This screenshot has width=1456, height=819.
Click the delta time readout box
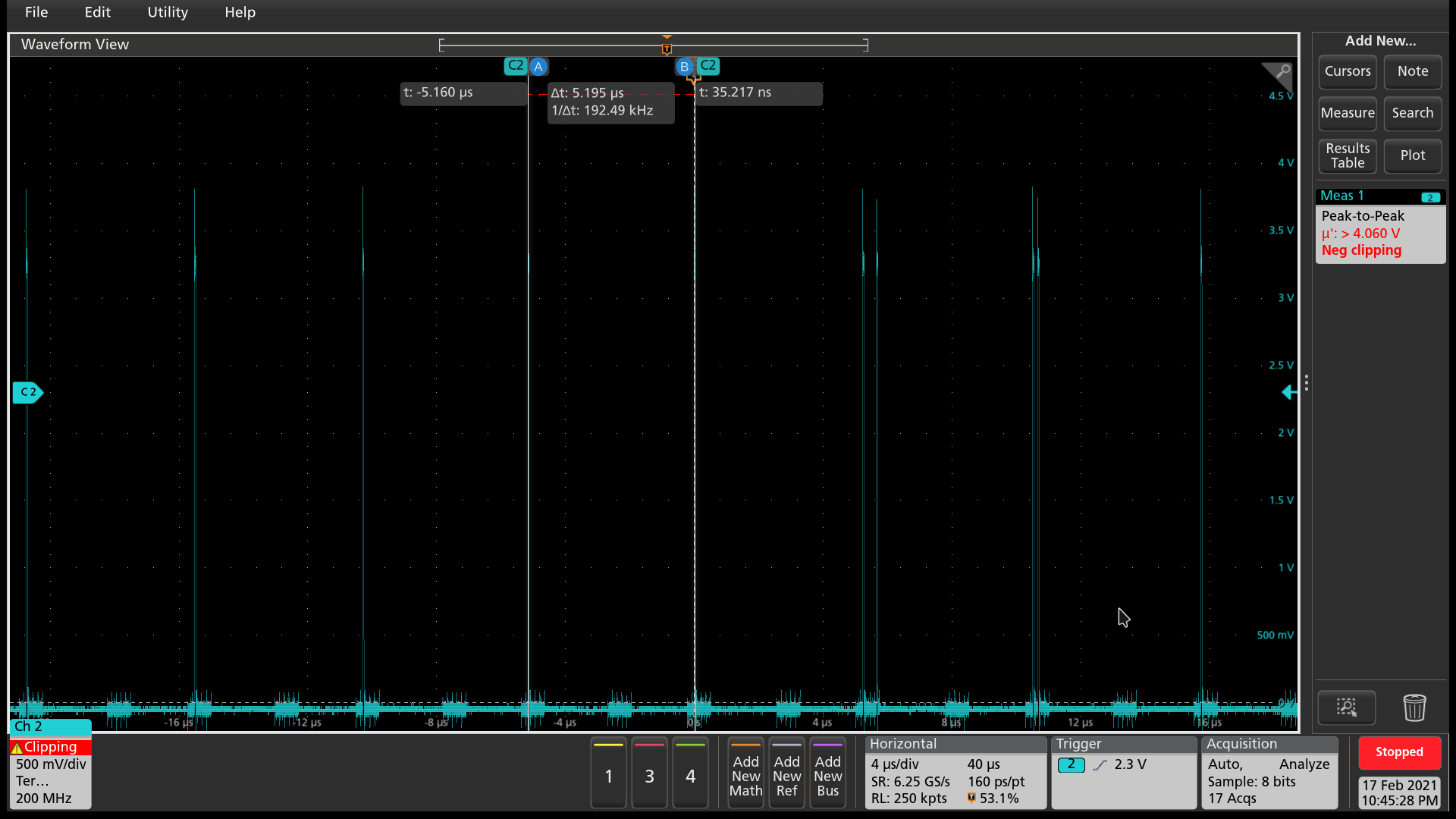pyautogui.click(x=610, y=102)
